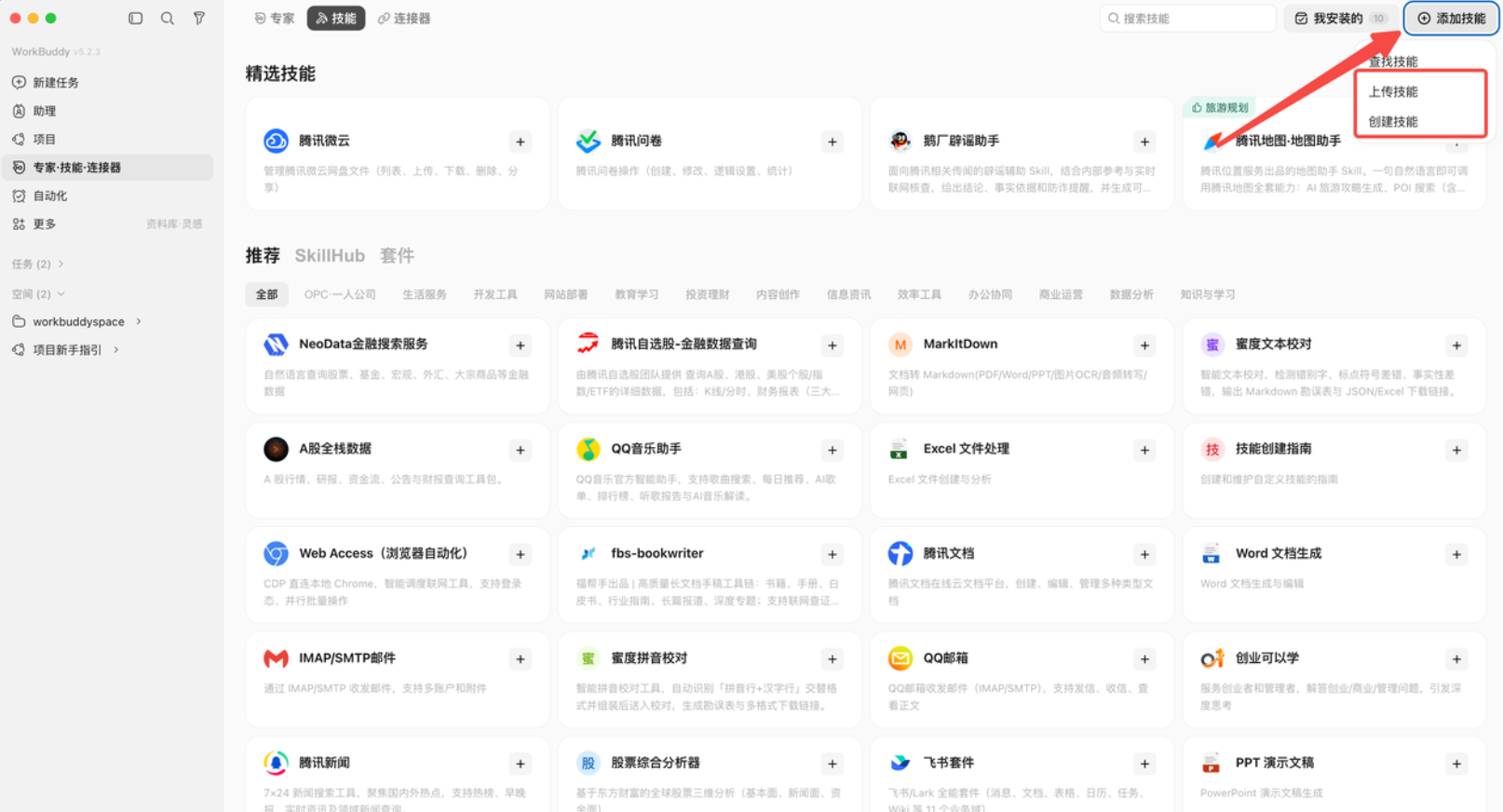Viewport: 1503px width, 812px height.
Task: Select 创建技能 menu entry
Action: pos(1393,121)
